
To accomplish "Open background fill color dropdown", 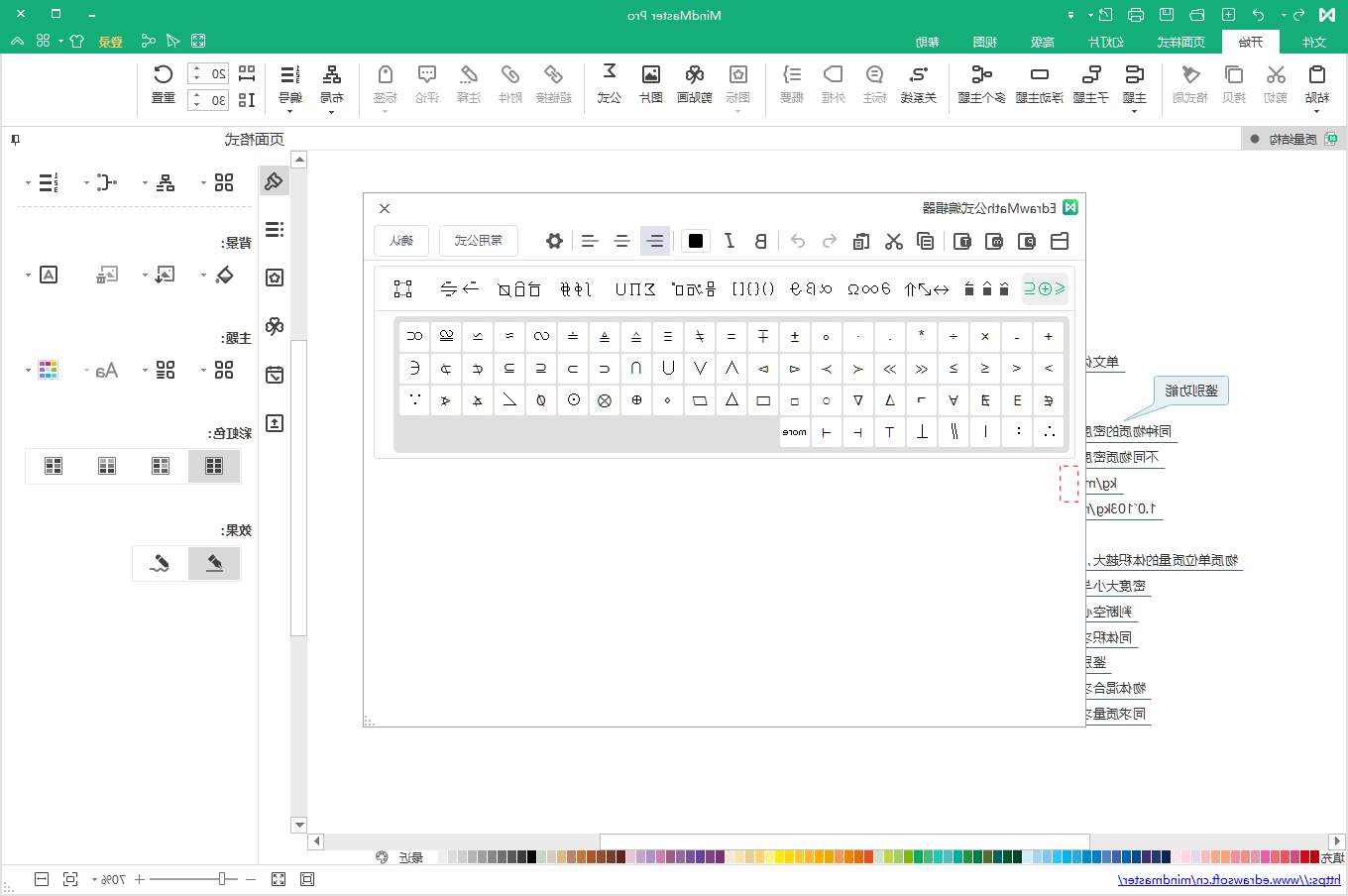I will click(203, 276).
